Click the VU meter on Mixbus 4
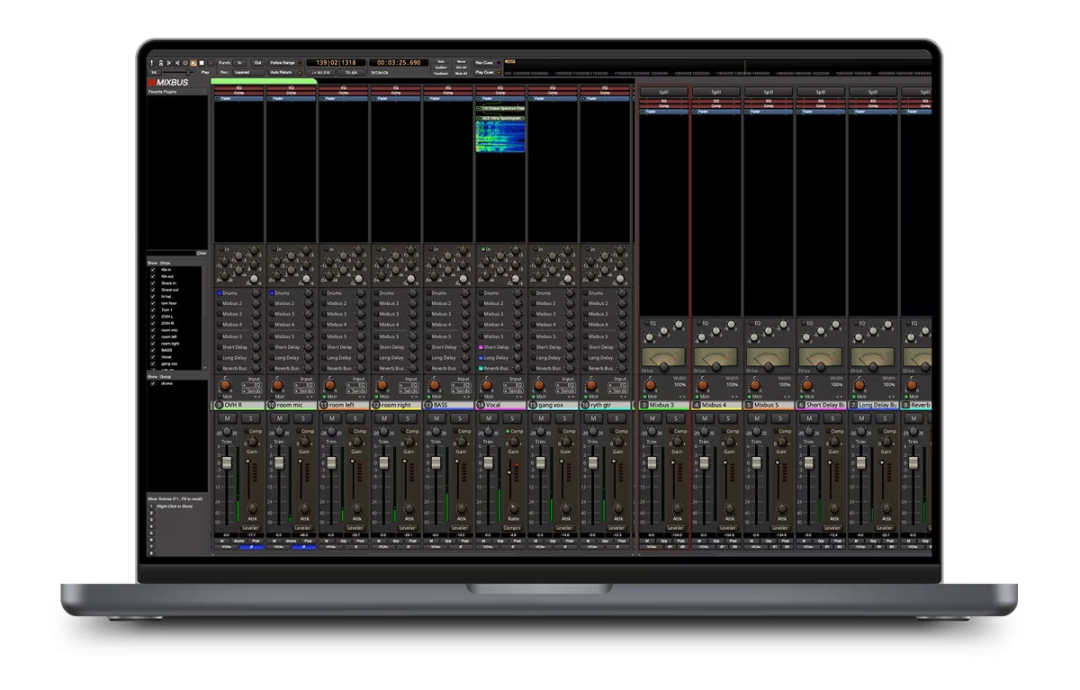 [716, 357]
